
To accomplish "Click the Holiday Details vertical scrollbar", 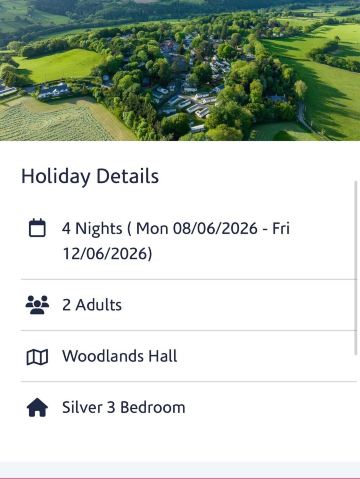I will pyautogui.click(x=356, y=268).
